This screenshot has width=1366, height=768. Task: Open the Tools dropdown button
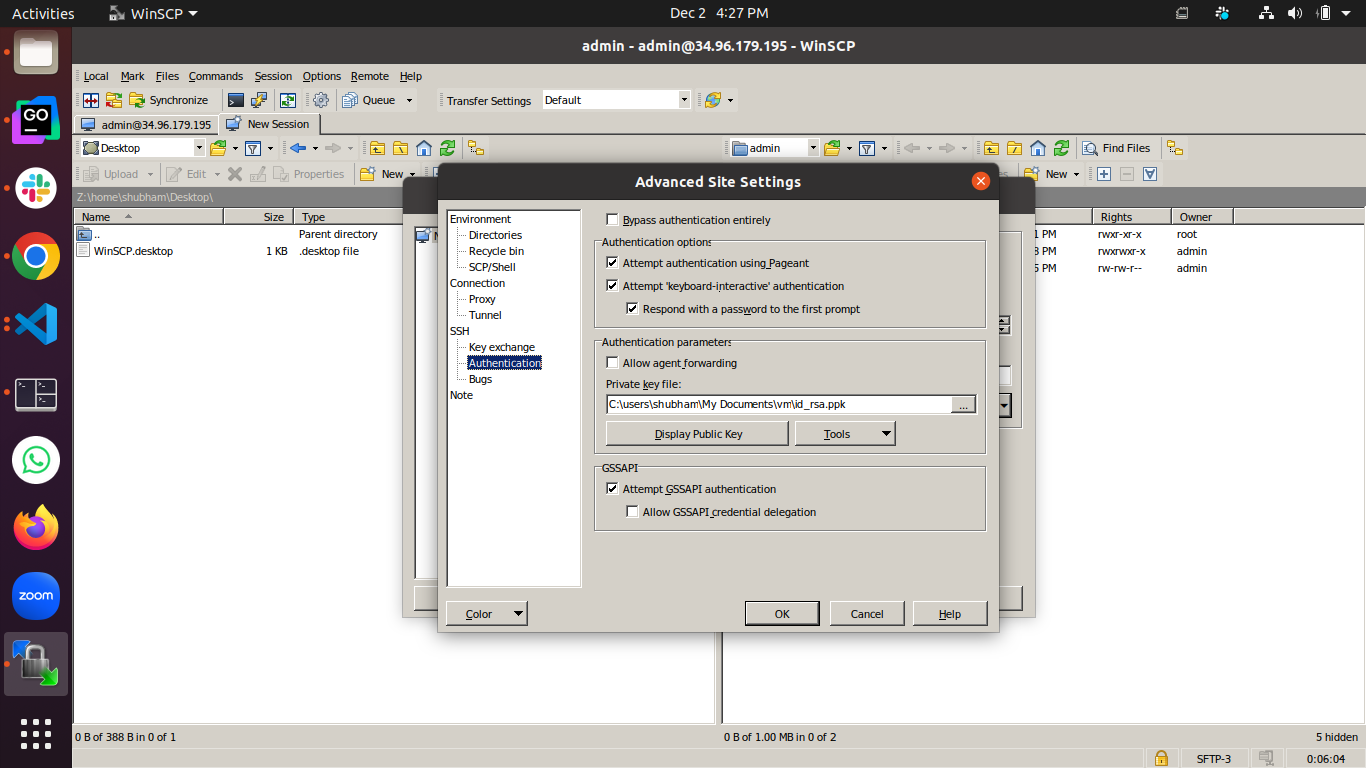pyautogui.click(x=844, y=434)
